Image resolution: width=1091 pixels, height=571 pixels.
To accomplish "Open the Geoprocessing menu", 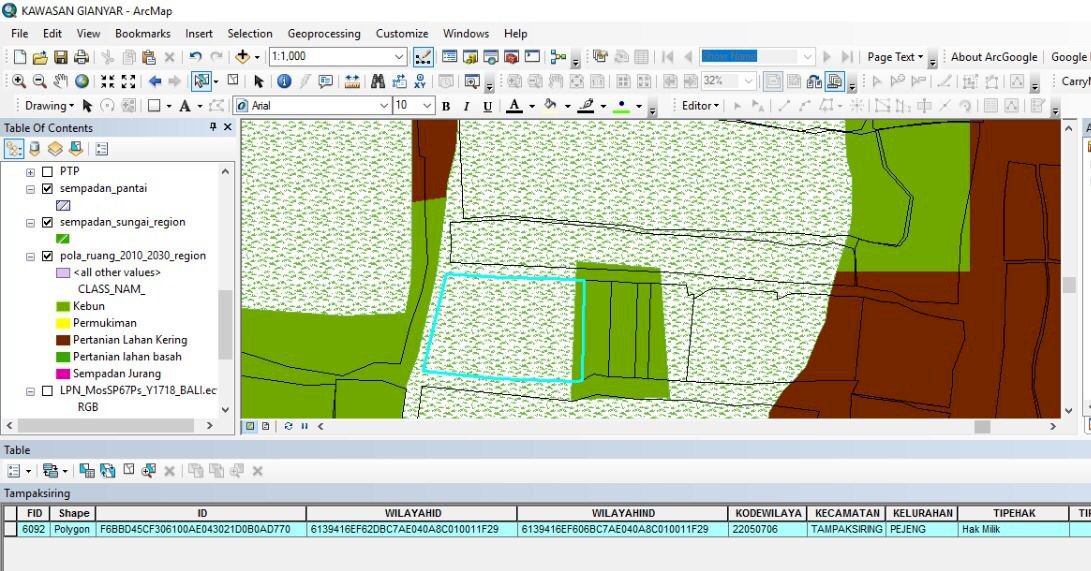I will pos(325,33).
